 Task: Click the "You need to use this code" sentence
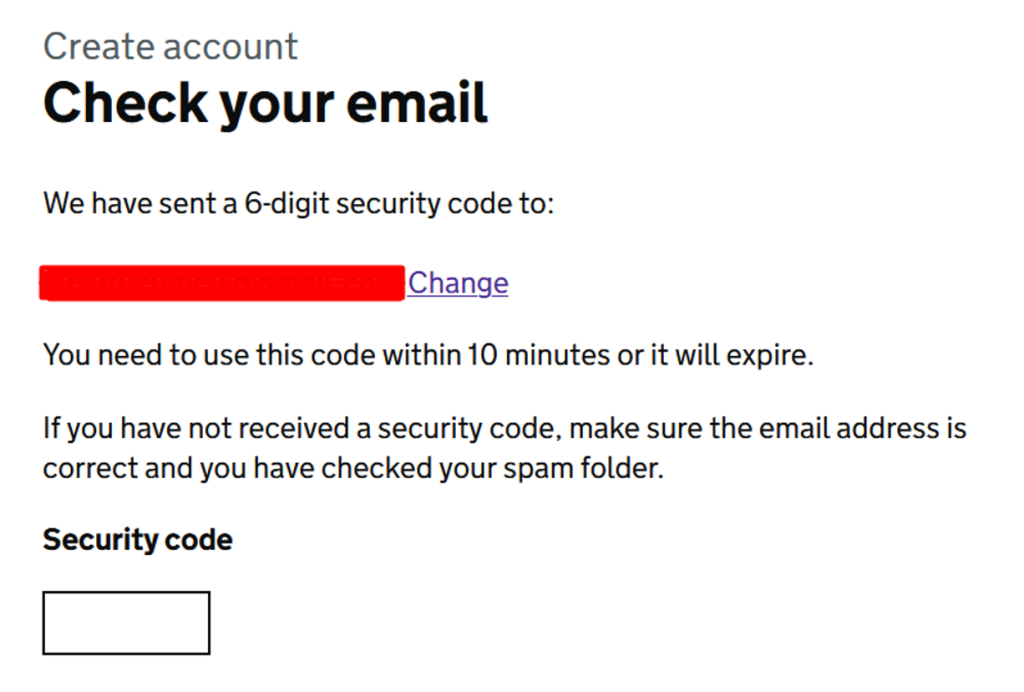coord(428,355)
